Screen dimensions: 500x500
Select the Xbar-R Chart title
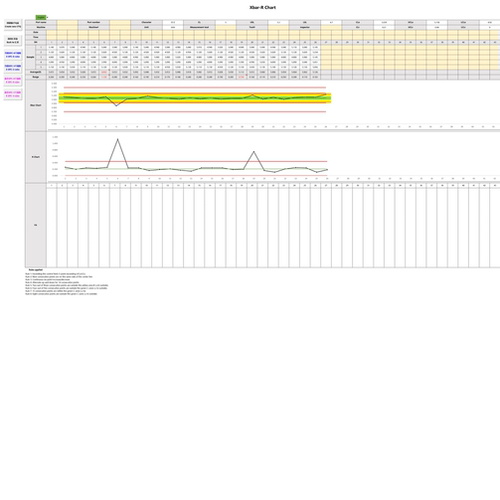pyautogui.click(x=263, y=7)
